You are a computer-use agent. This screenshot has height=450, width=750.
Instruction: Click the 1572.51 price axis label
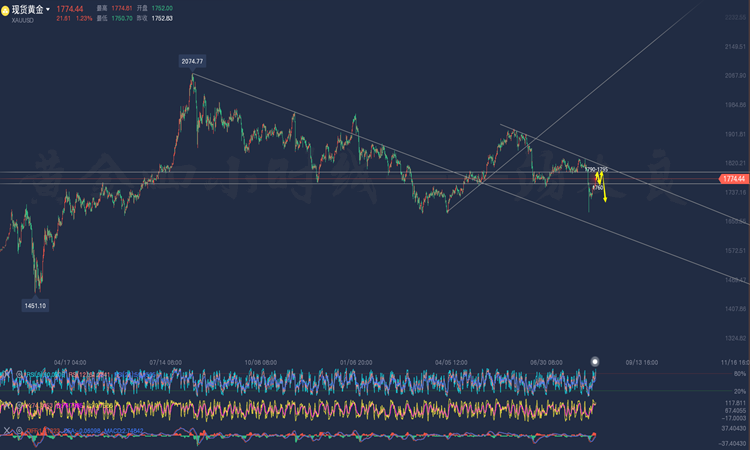(735, 251)
